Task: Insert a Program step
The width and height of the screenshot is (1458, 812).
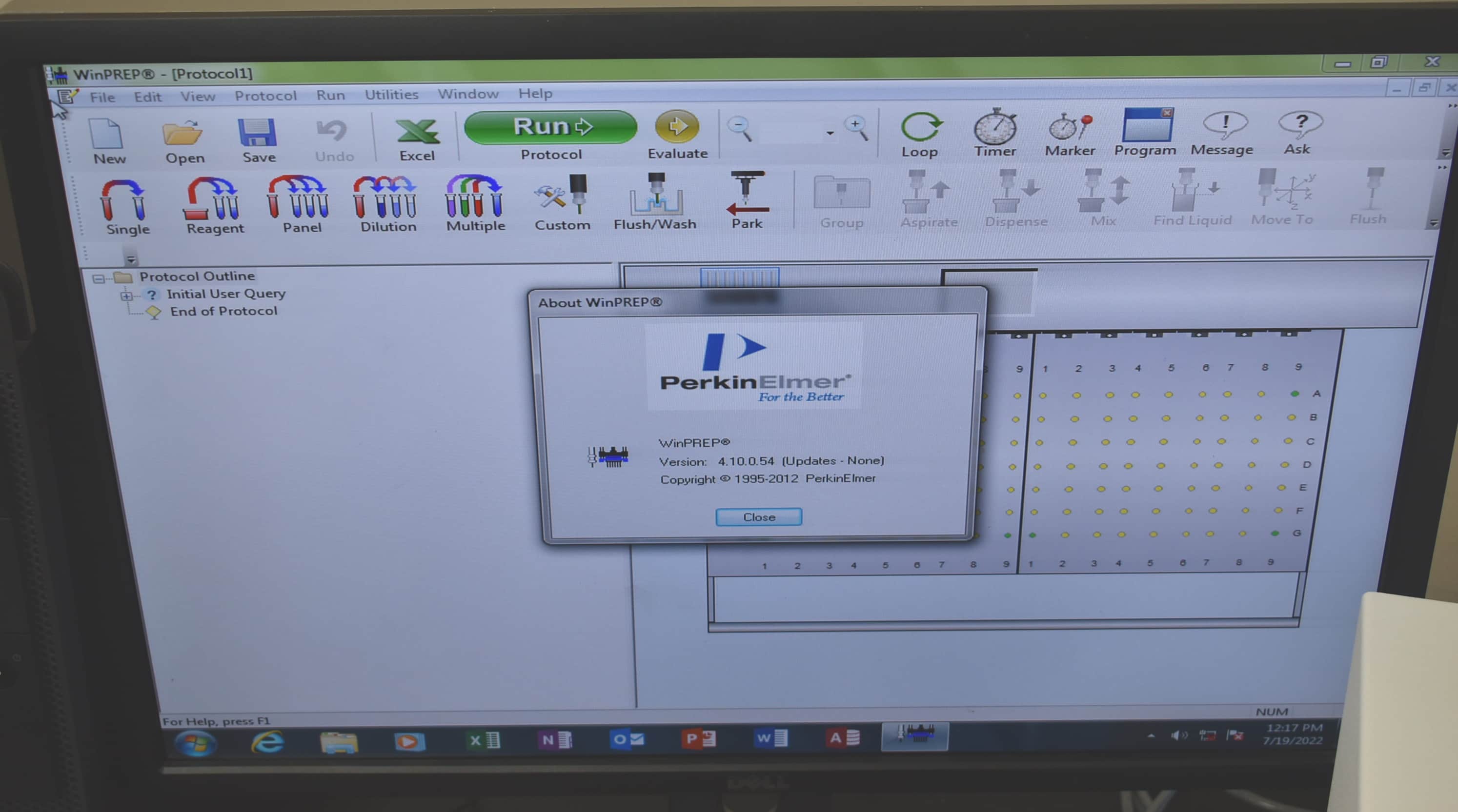Action: [1145, 133]
